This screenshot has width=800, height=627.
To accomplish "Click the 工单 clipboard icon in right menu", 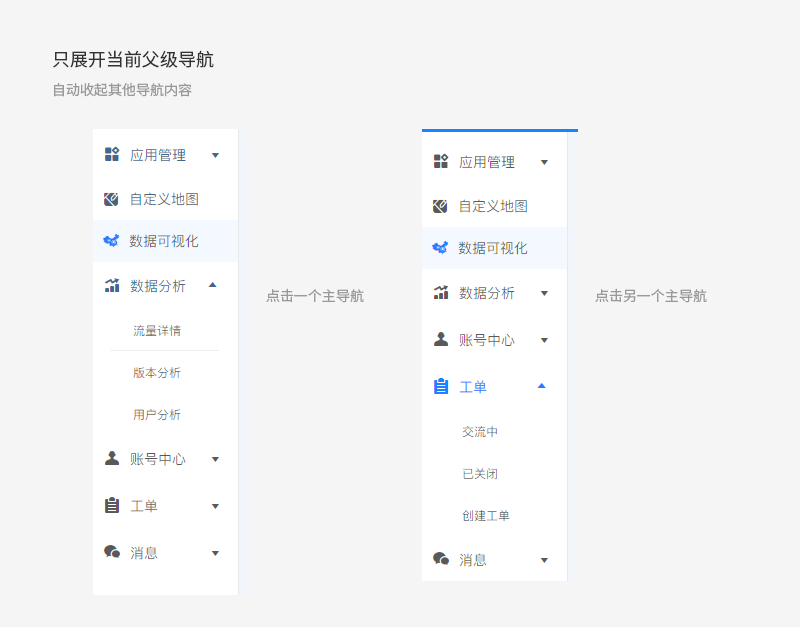I will pos(440,386).
